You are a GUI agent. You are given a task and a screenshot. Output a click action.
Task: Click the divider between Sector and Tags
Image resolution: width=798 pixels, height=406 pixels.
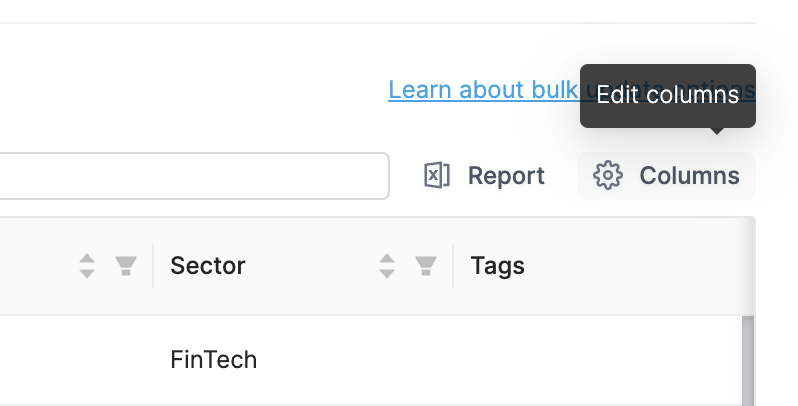[x=454, y=266]
